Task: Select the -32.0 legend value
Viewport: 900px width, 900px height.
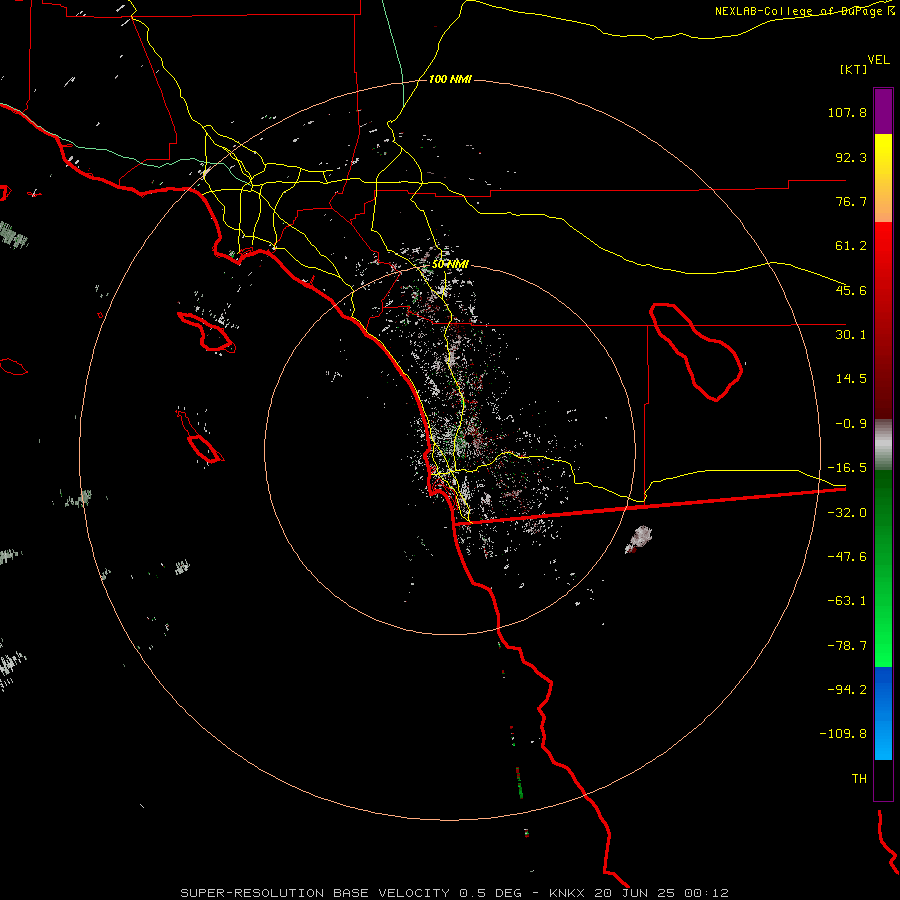Action: pyautogui.click(x=847, y=513)
